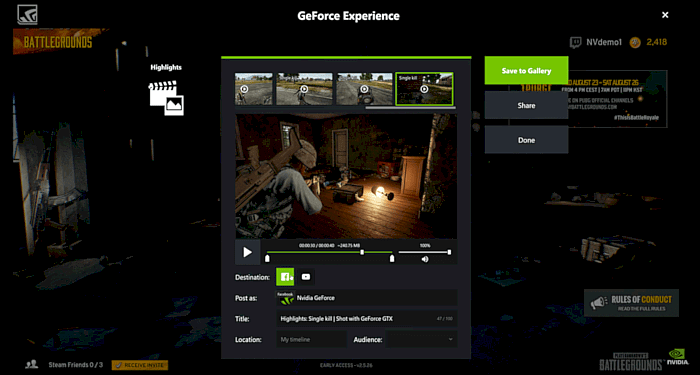Click the Twitch icon beside NVdemo1
The height and width of the screenshot is (375, 700).
click(x=575, y=42)
